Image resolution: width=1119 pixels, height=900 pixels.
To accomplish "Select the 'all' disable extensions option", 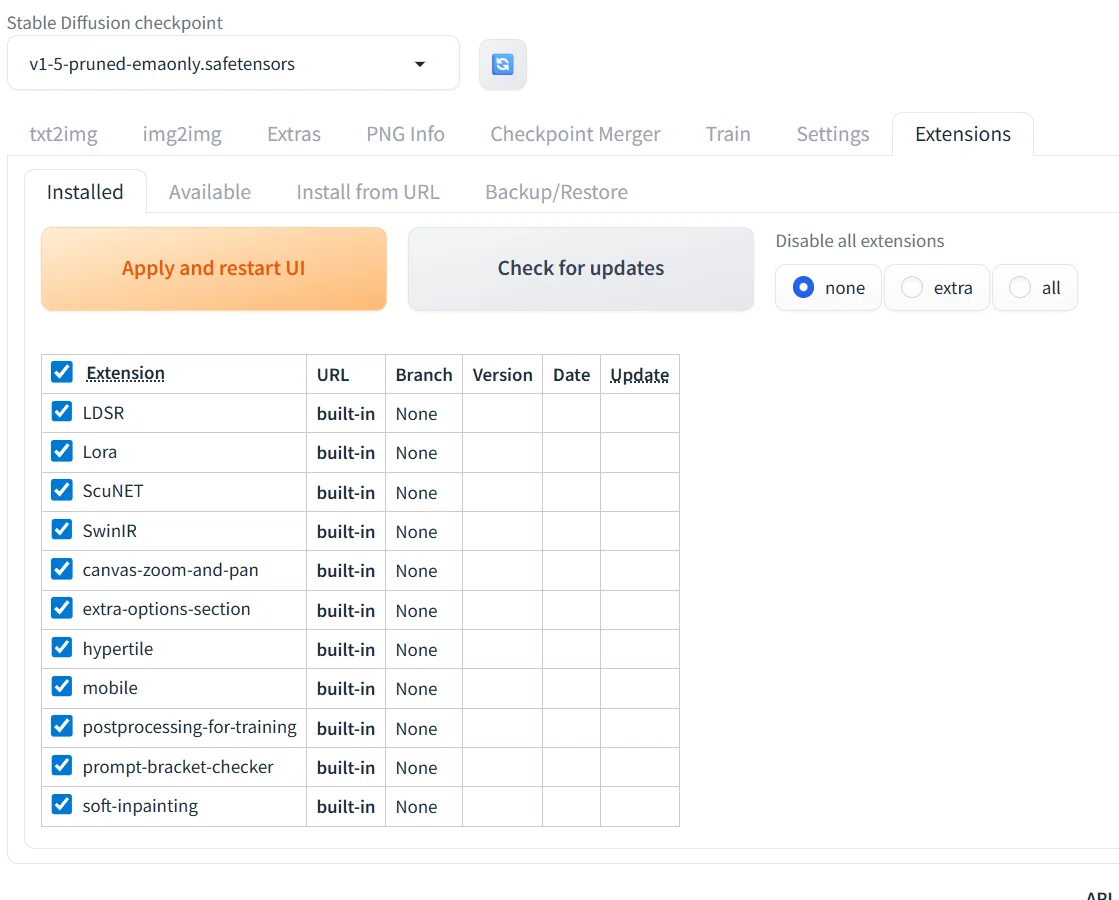I will coord(1035,288).
